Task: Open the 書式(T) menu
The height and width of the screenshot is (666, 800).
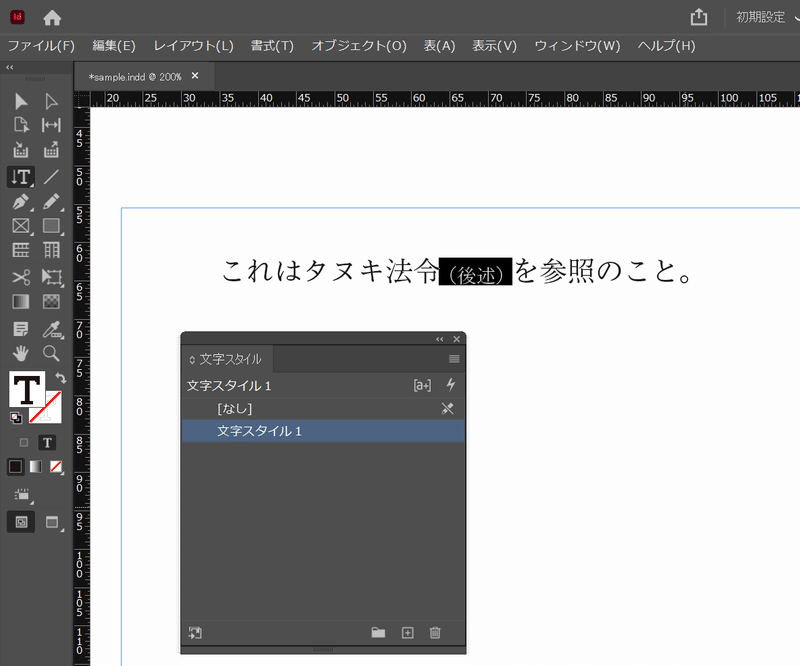Action: tap(272, 46)
